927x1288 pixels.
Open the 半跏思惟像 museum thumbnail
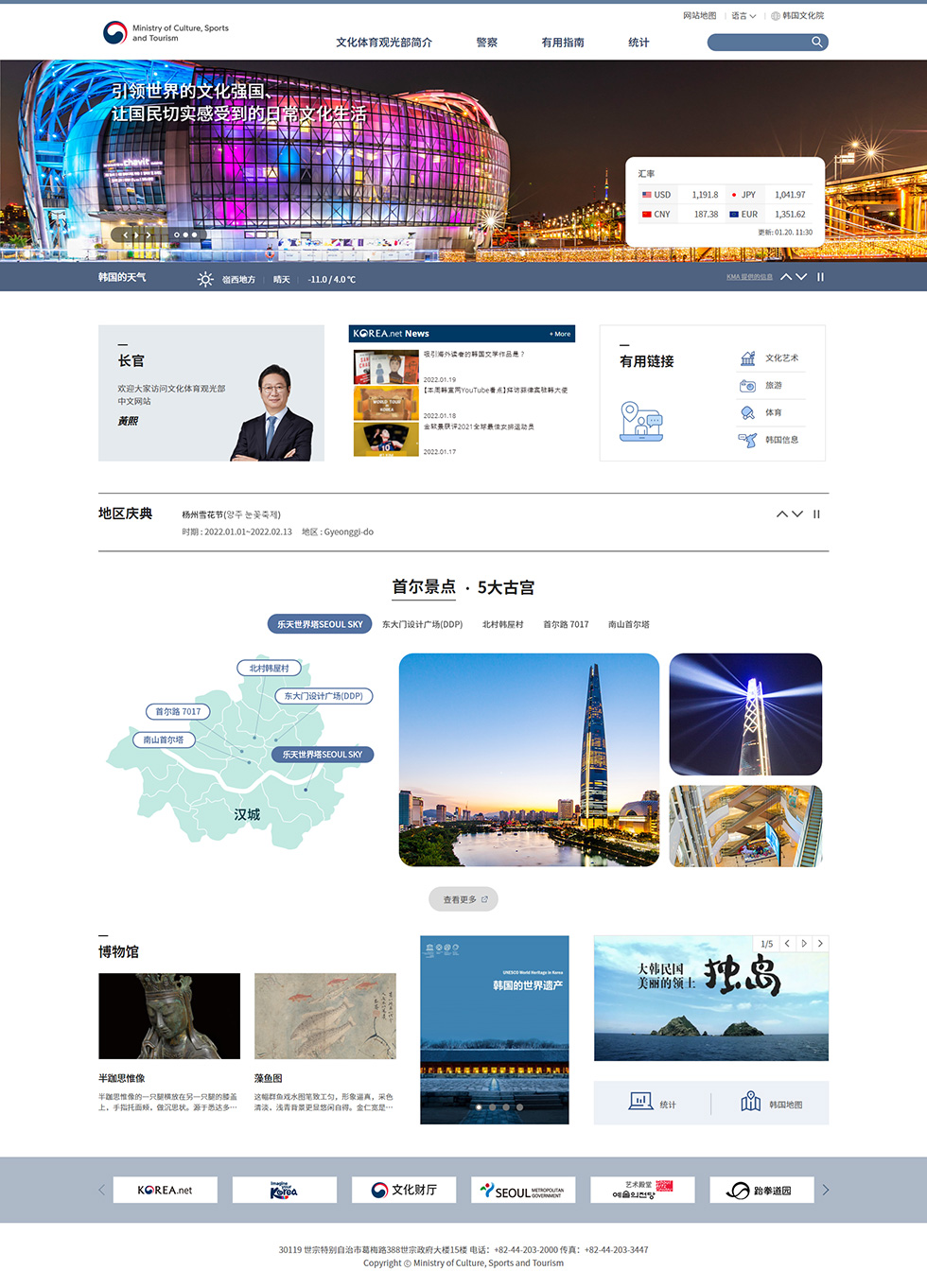(x=169, y=1016)
